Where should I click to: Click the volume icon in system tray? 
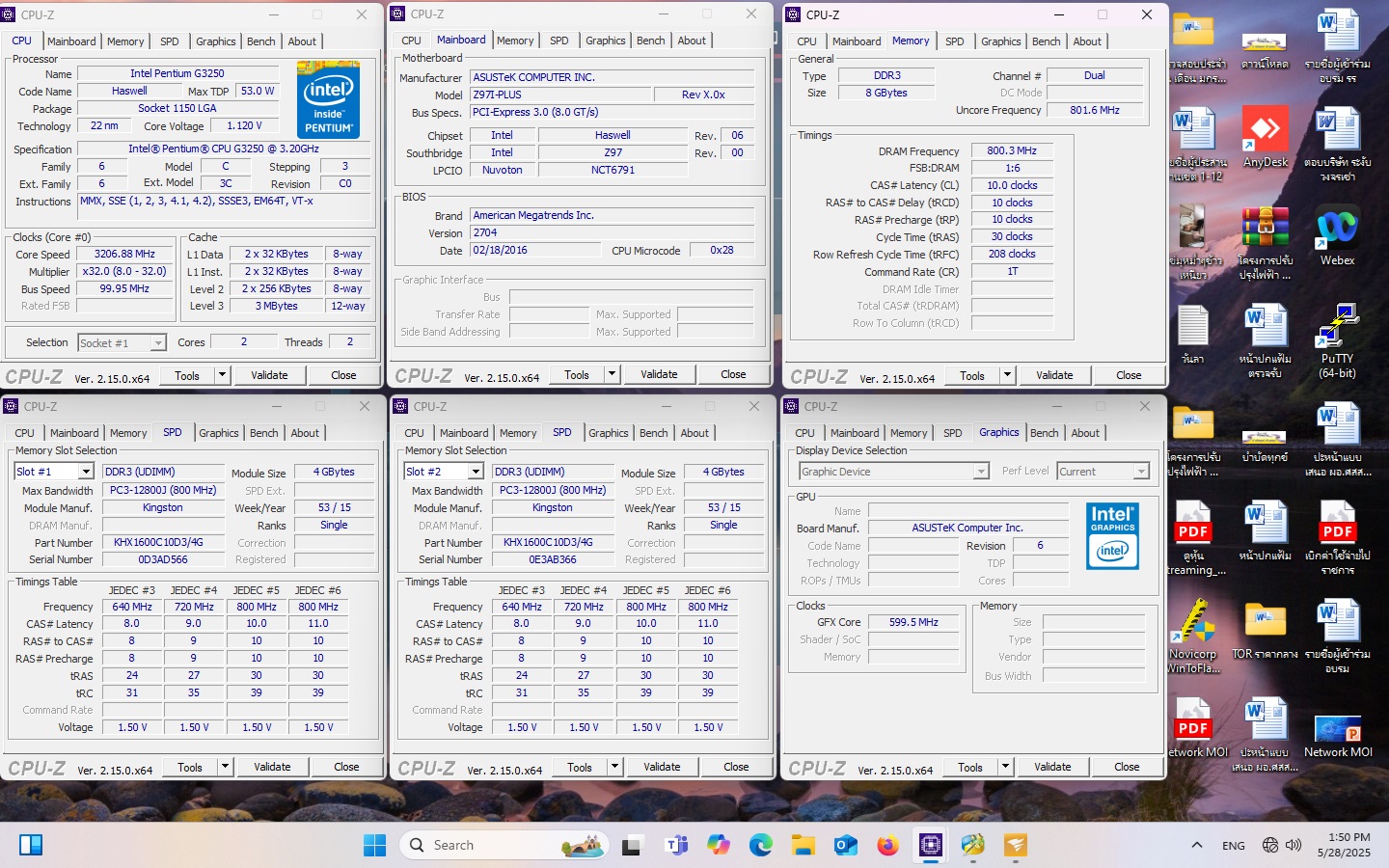click(1294, 846)
